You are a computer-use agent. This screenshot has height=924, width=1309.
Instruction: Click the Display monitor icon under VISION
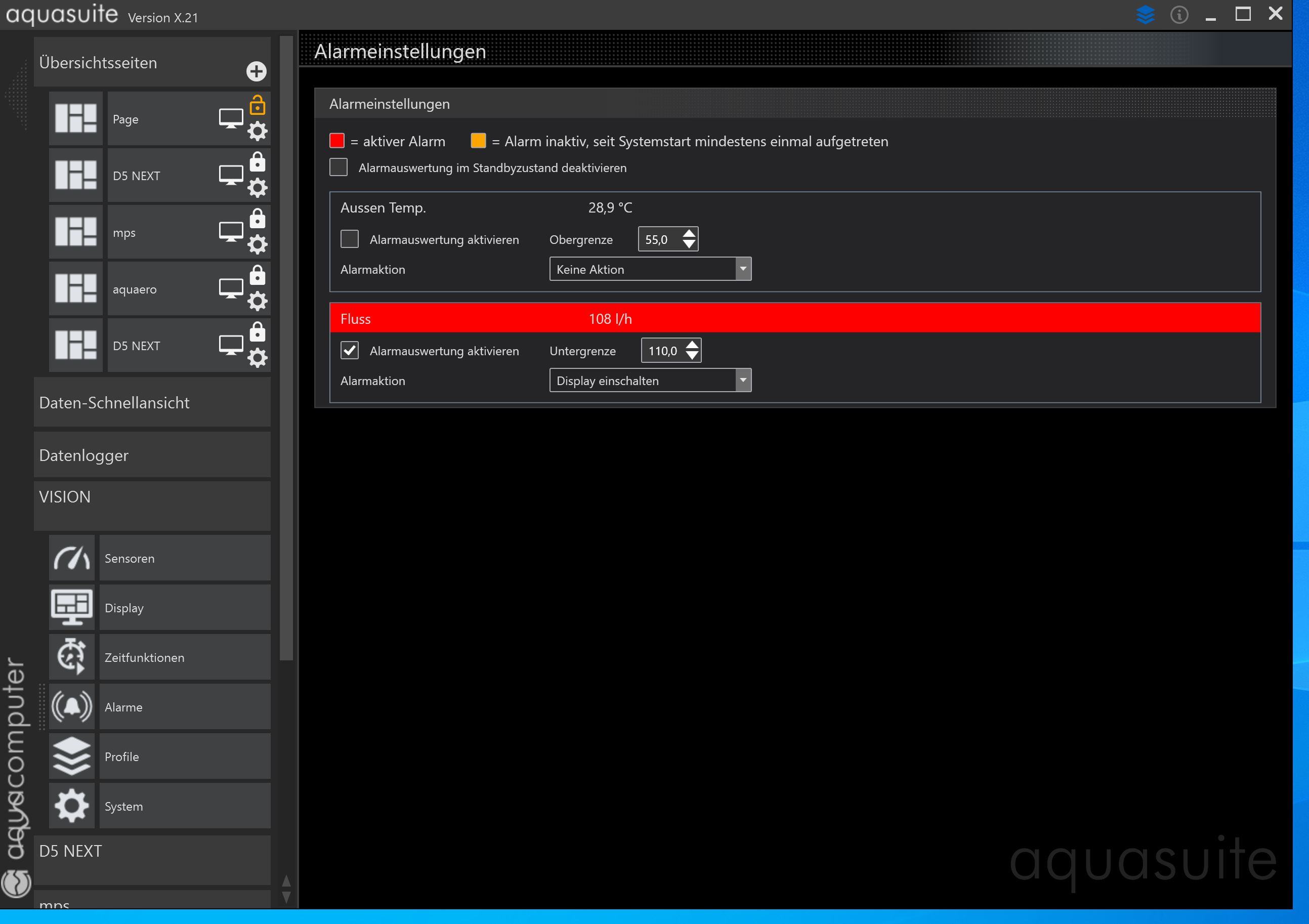(72, 608)
